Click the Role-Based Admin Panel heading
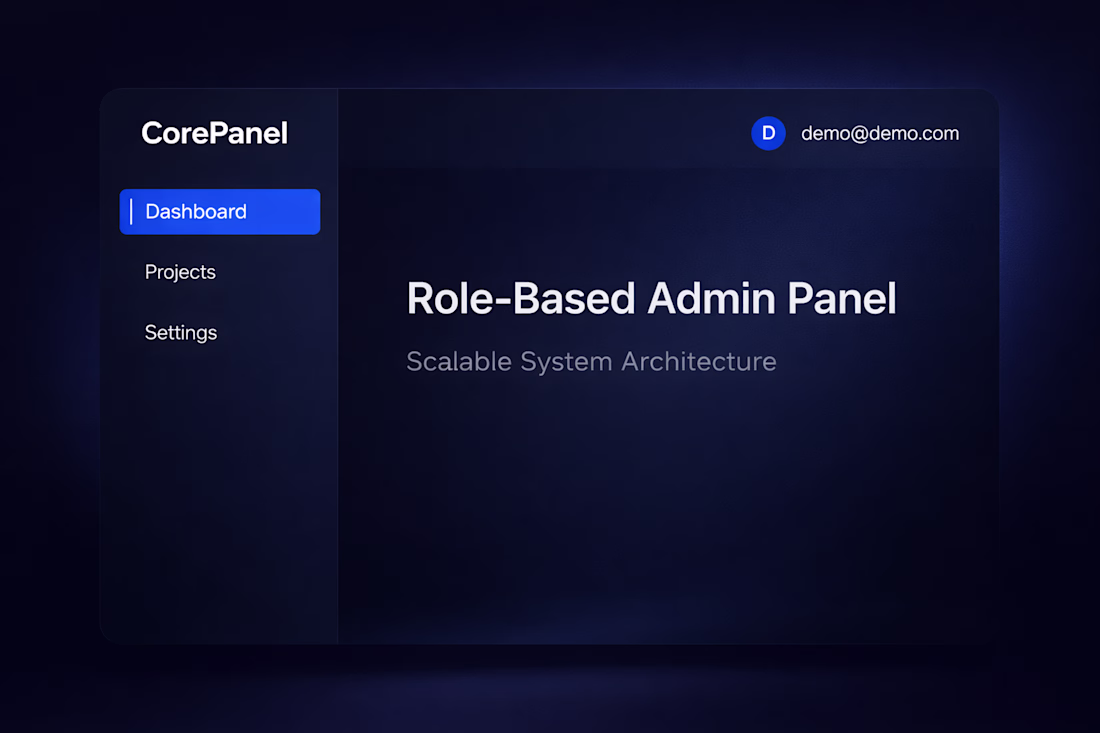Image resolution: width=1100 pixels, height=733 pixels. [651, 299]
